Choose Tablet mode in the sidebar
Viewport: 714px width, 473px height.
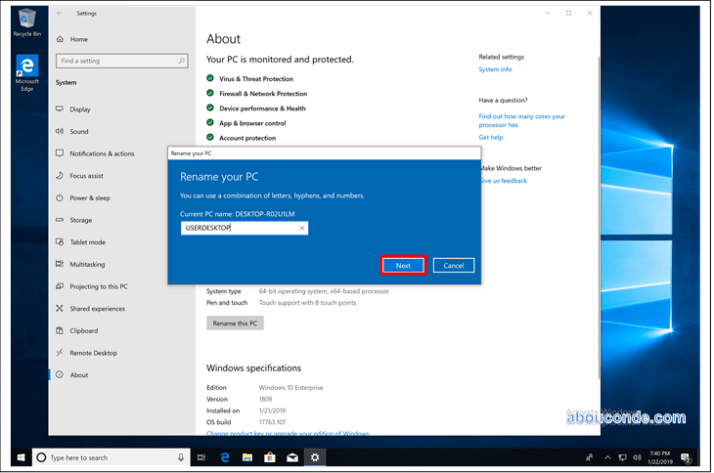tap(87, 242)
